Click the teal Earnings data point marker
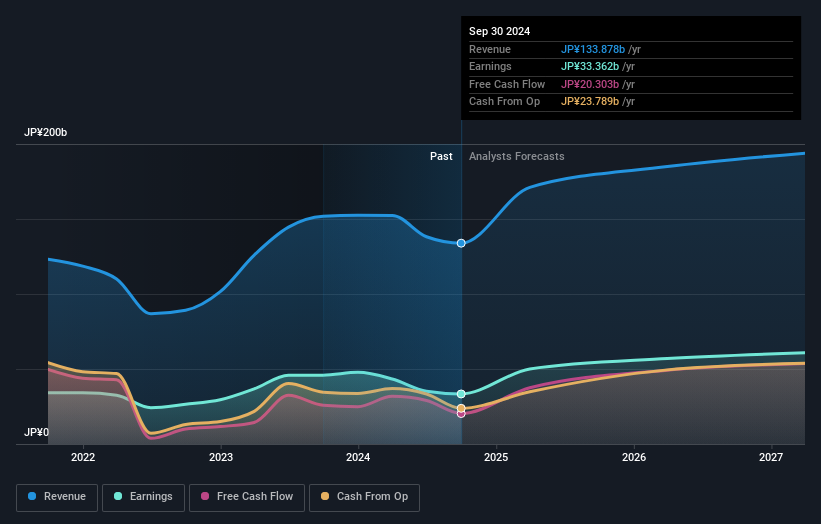Screen dimensions: 821x524 tap(461, 394)
